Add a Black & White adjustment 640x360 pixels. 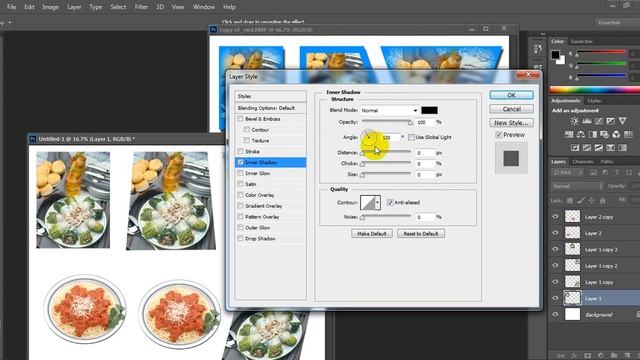[592, 134]
